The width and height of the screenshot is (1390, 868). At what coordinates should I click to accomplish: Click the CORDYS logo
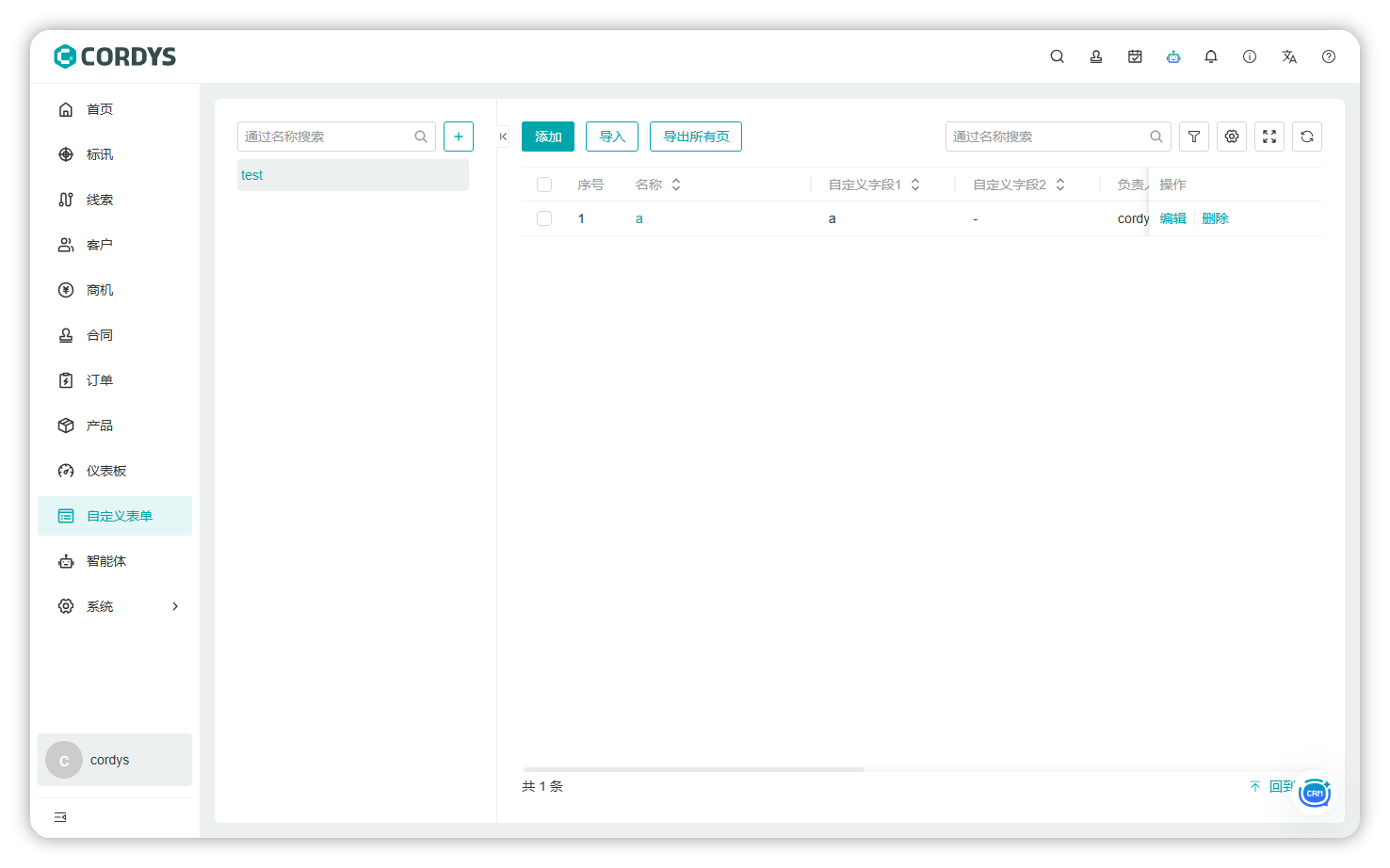[x=115, y=56]
